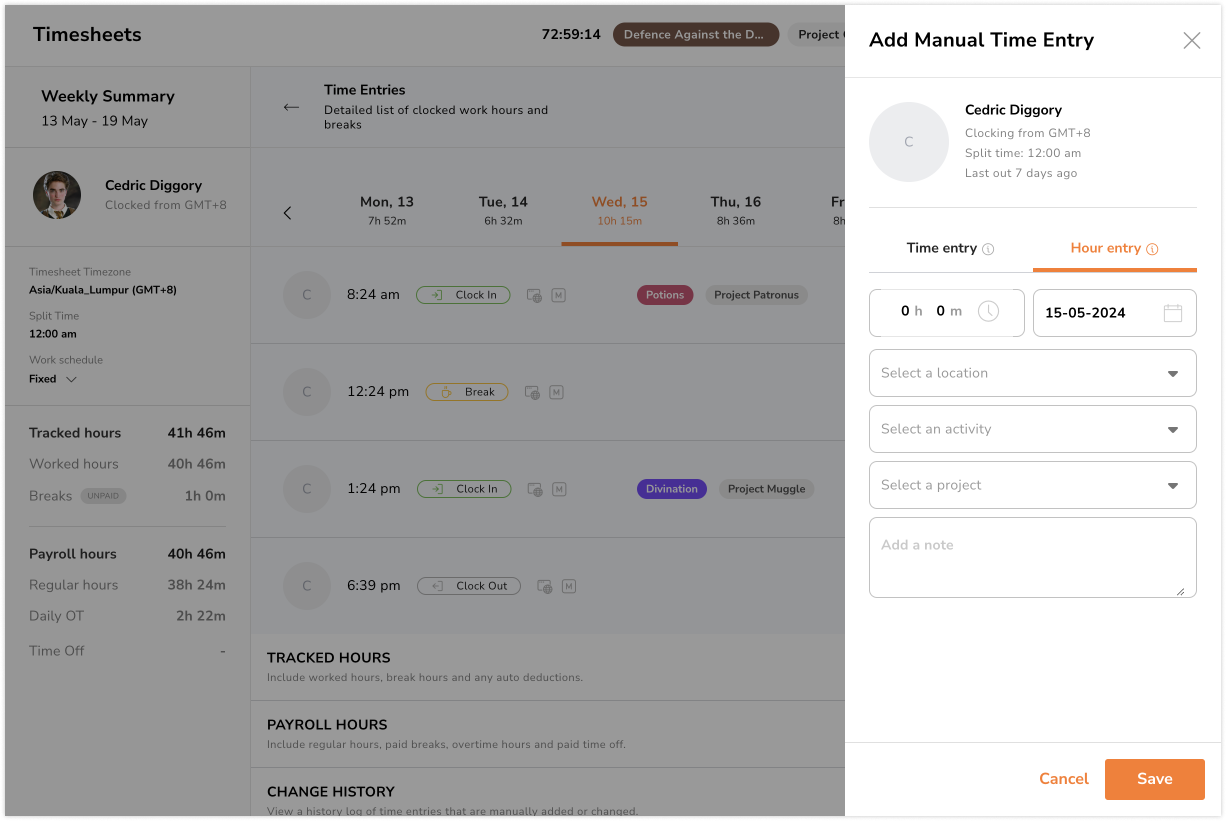This screenshot has height=821, width=1226.
Task: Click the M manual icon on 8:24 am row
Action: (x=559, y=295)
